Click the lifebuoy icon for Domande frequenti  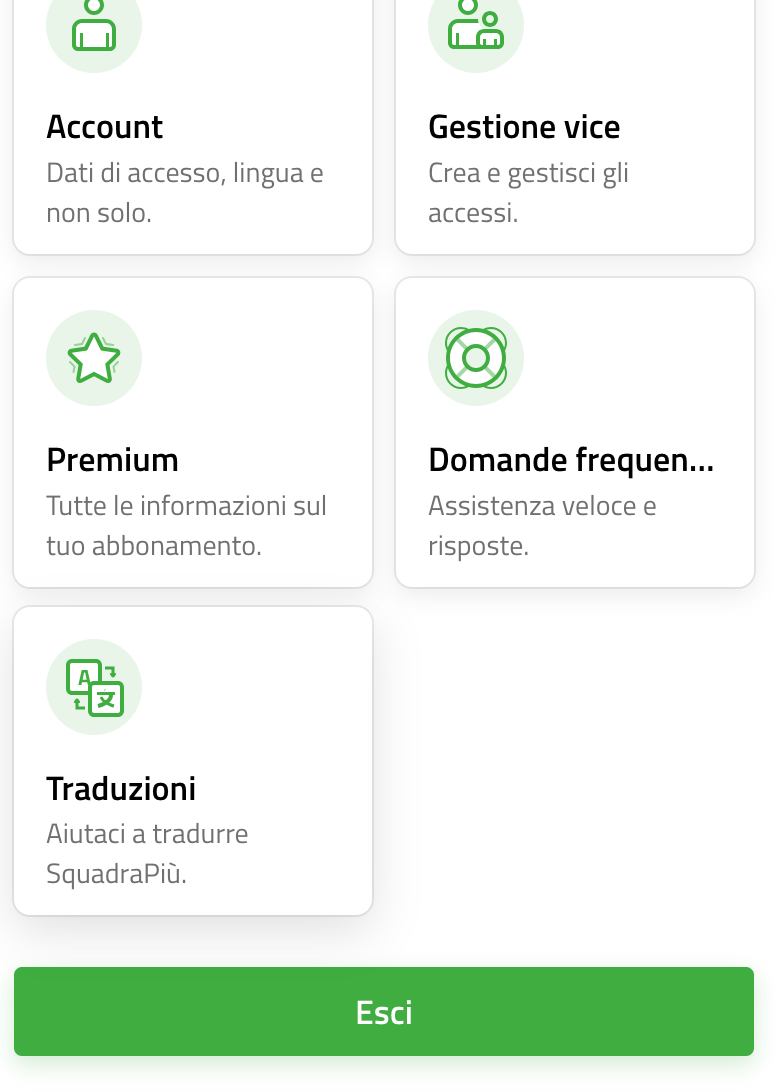(x=476, y=358)
